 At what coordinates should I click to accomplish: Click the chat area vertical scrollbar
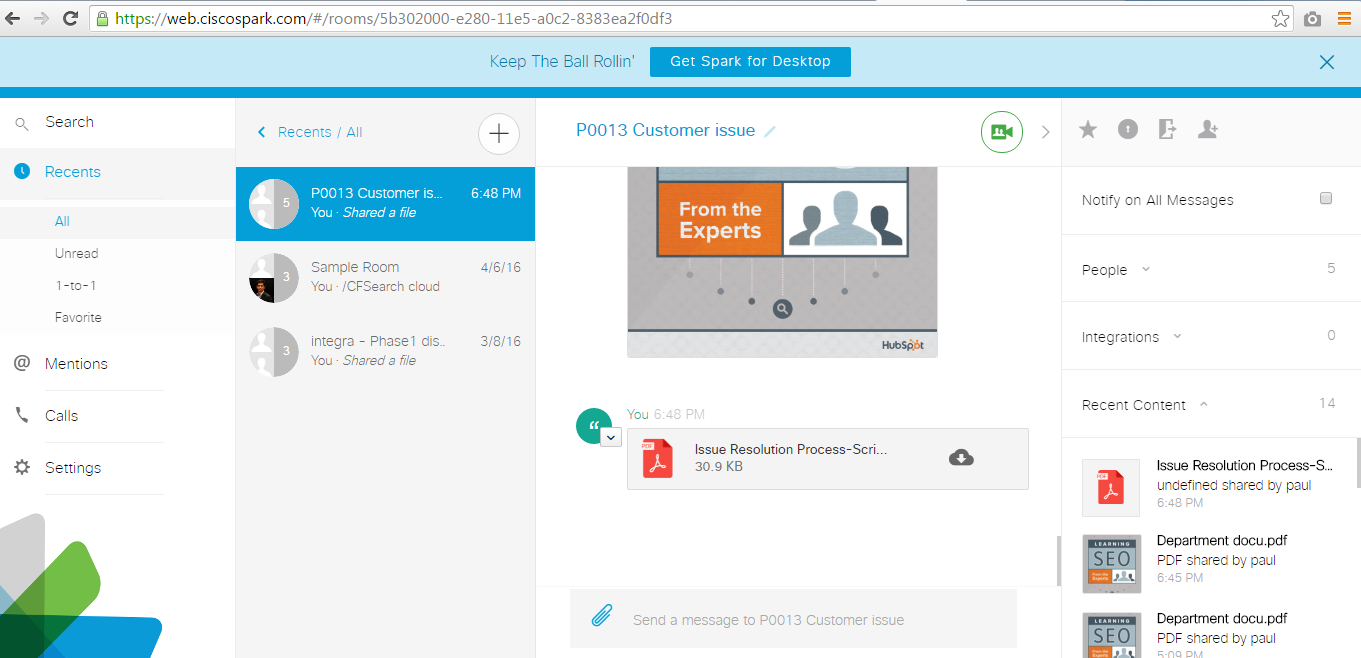pos(1058,560)
